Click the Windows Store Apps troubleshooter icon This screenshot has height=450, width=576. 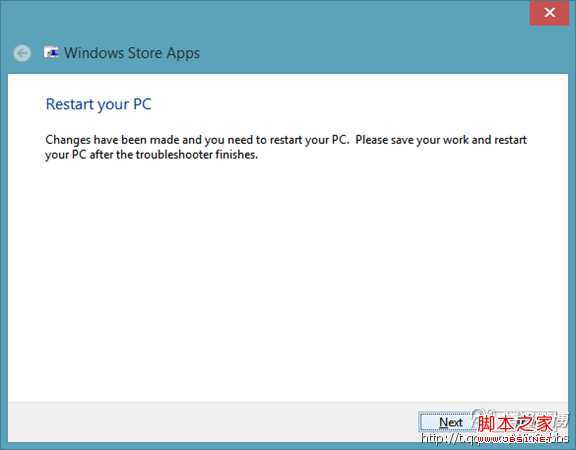(x=51, y=53)
